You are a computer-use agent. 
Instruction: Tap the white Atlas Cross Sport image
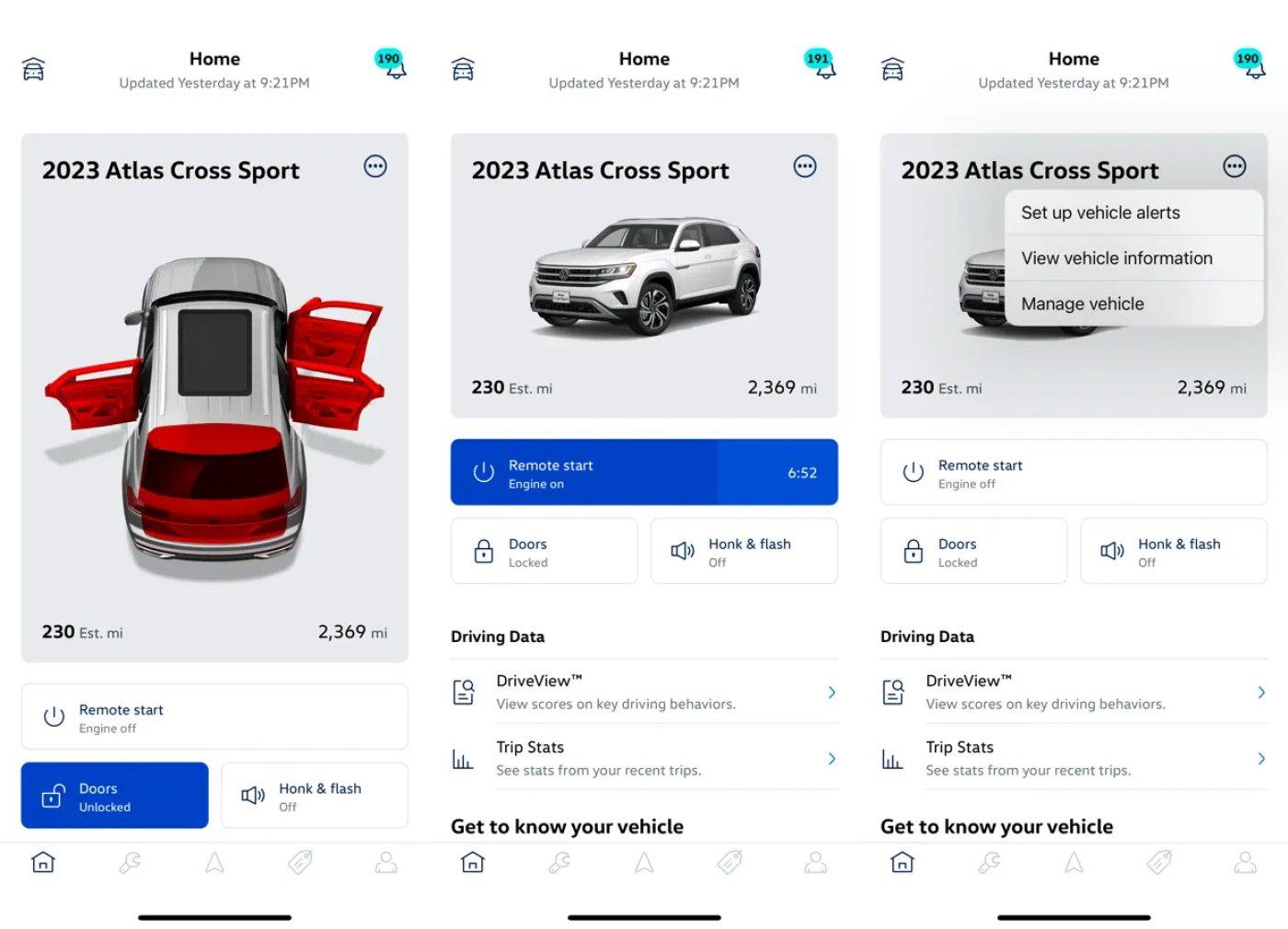(645, 276)
